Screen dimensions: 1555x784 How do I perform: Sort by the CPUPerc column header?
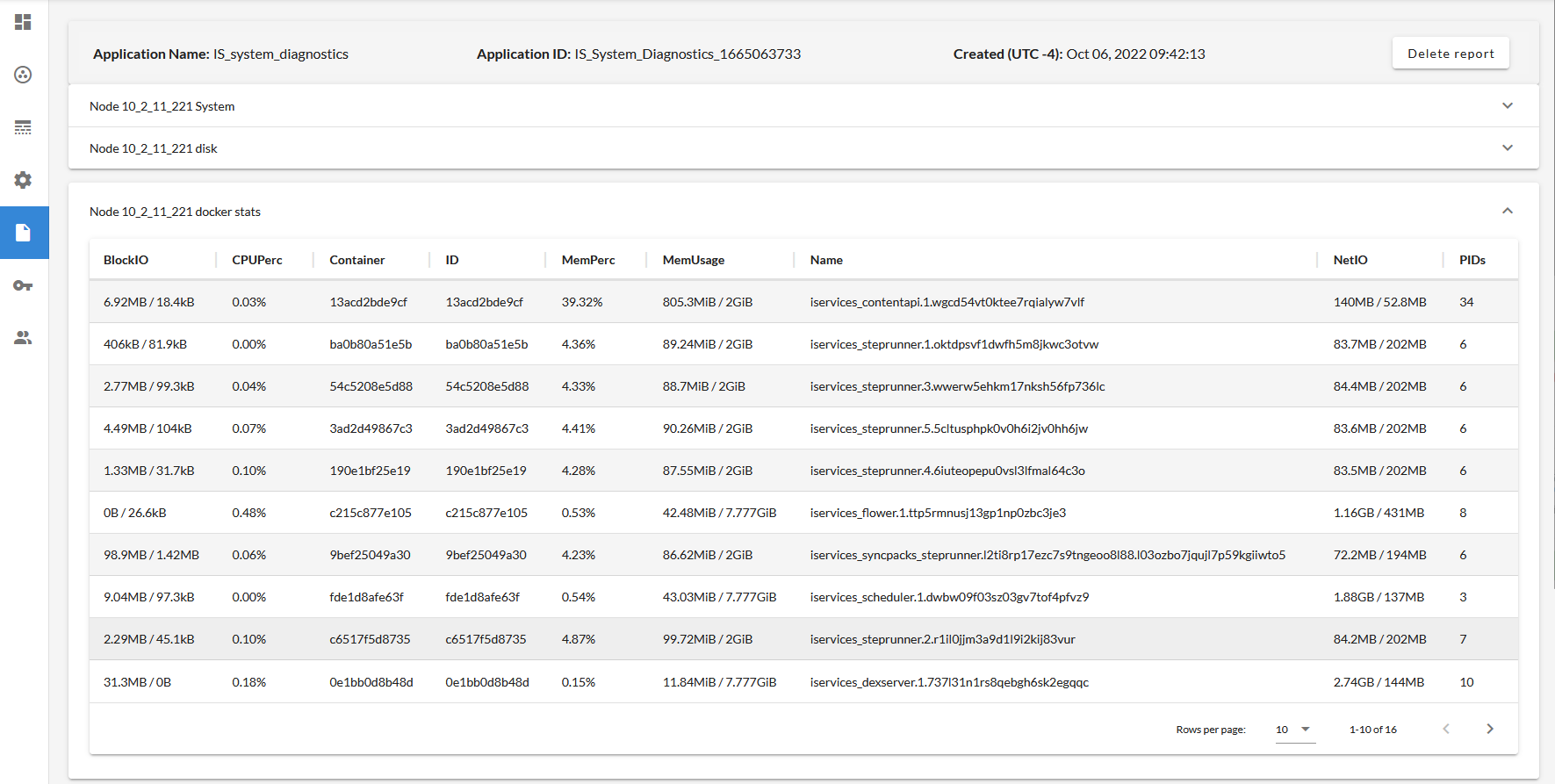[x=257, y=260]
